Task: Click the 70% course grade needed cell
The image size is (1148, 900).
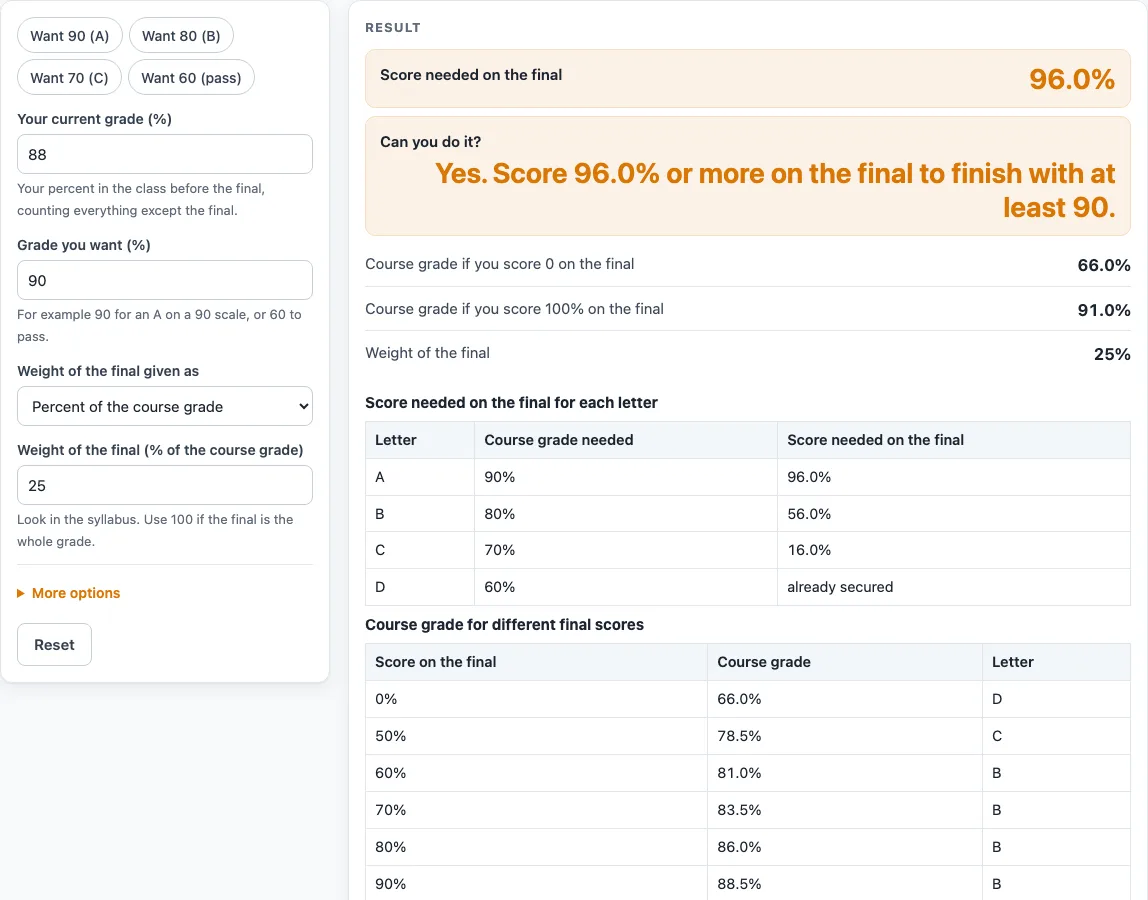Action: coord(626,550)
